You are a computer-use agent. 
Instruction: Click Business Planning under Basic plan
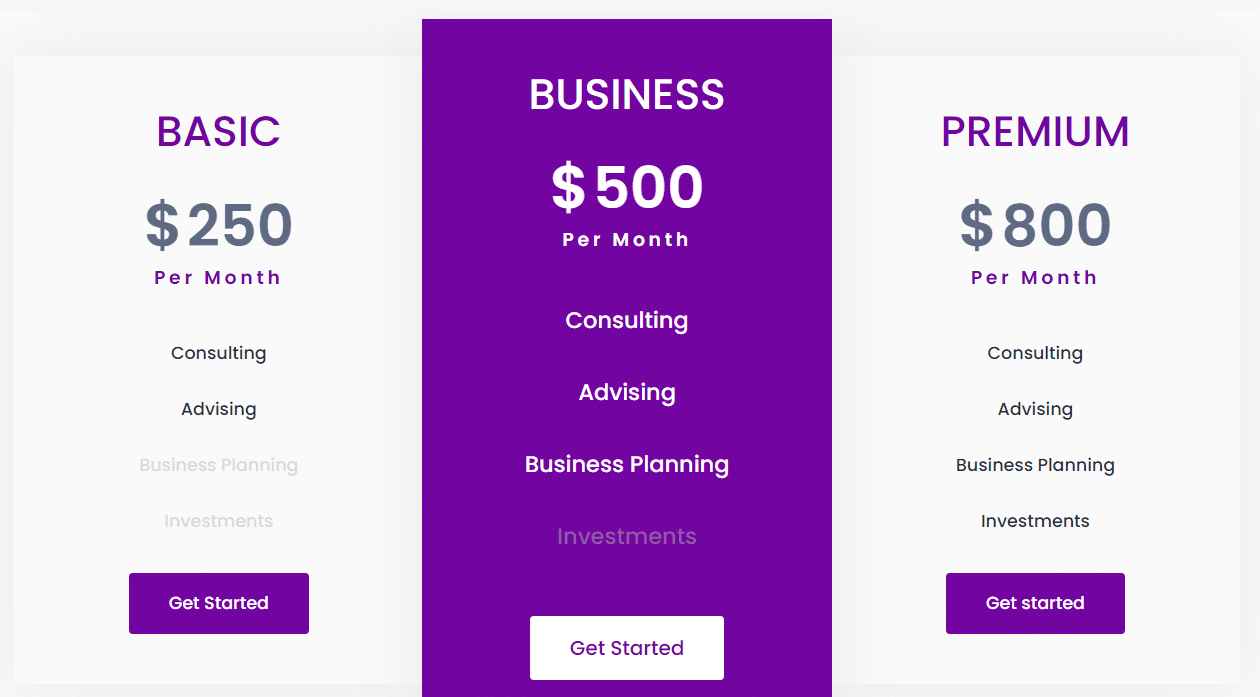tap(218, 465)
